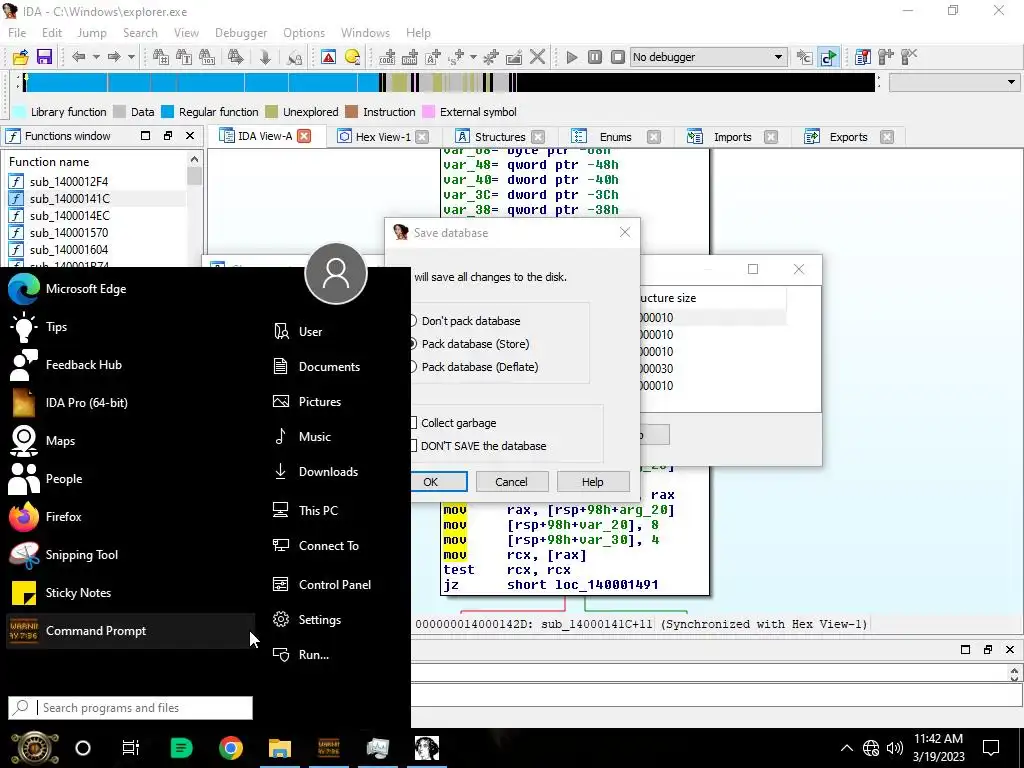
Task: Terminate process with the stop icon
Action: 618,57
